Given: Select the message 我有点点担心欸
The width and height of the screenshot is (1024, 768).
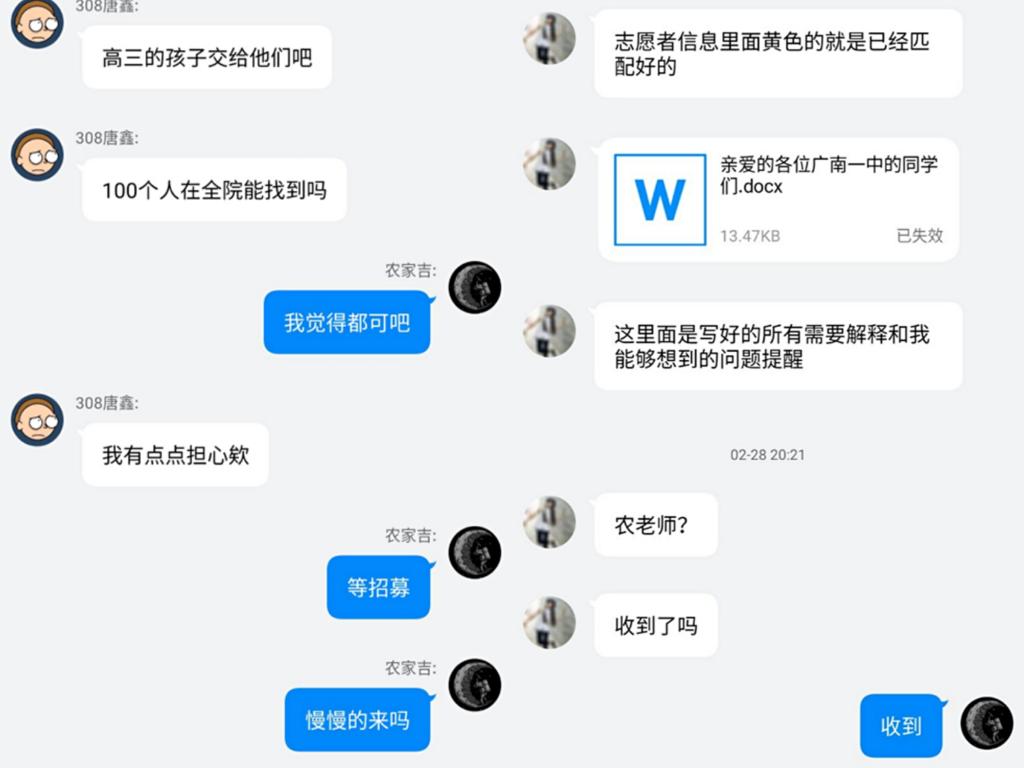Looking at the screenshot, I should (x=175, y=455).
